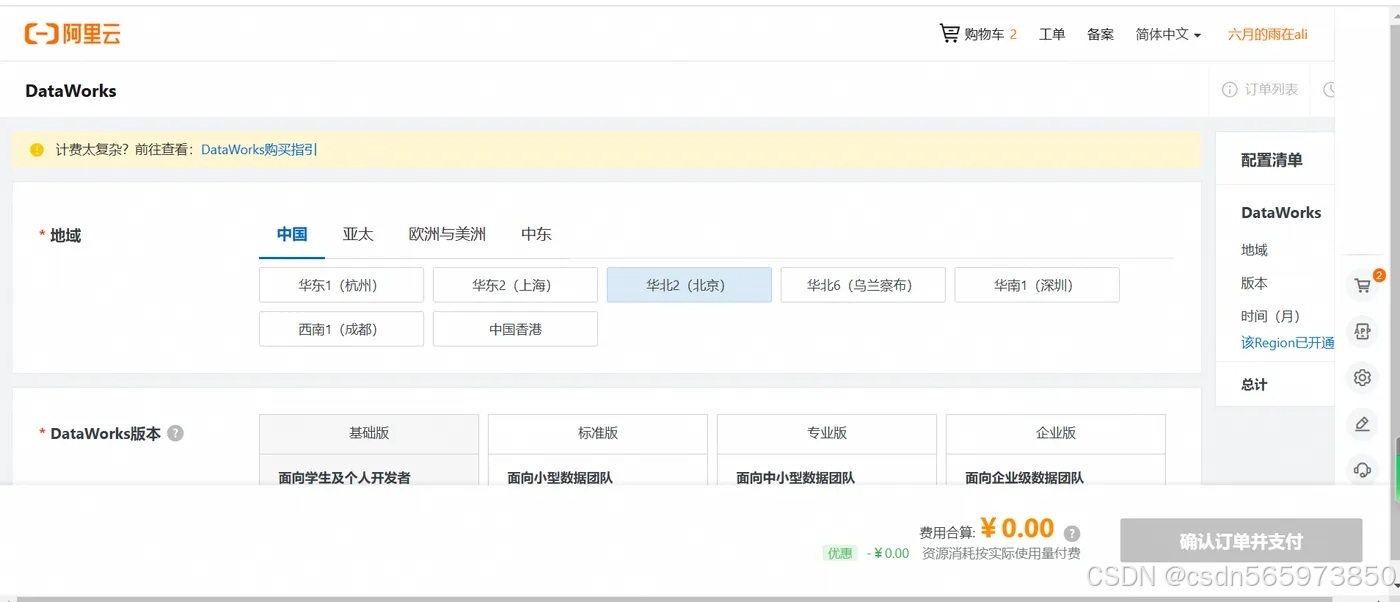Open customer service headset icon
Viewport: 1400px width, 602px height.
pos(1362,469)
